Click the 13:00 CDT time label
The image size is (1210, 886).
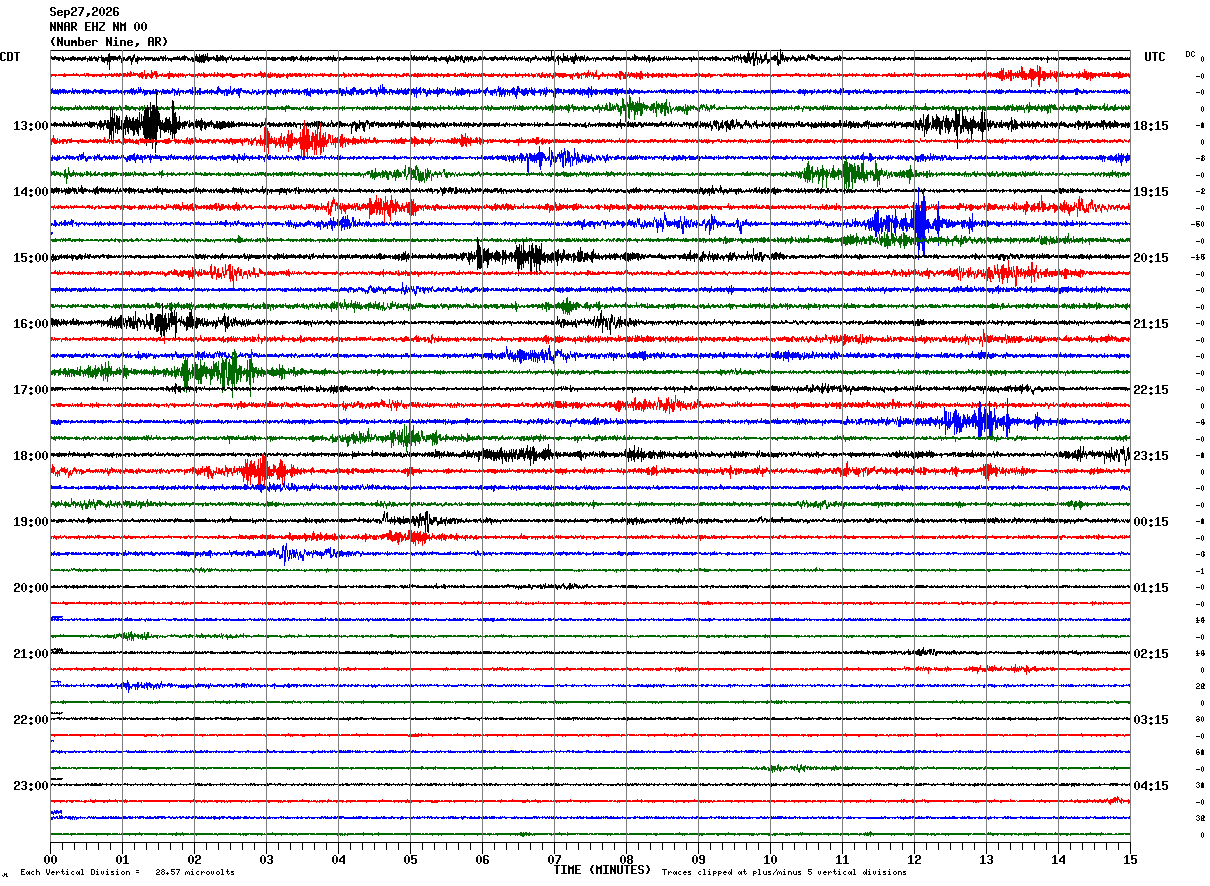point(30,126)
